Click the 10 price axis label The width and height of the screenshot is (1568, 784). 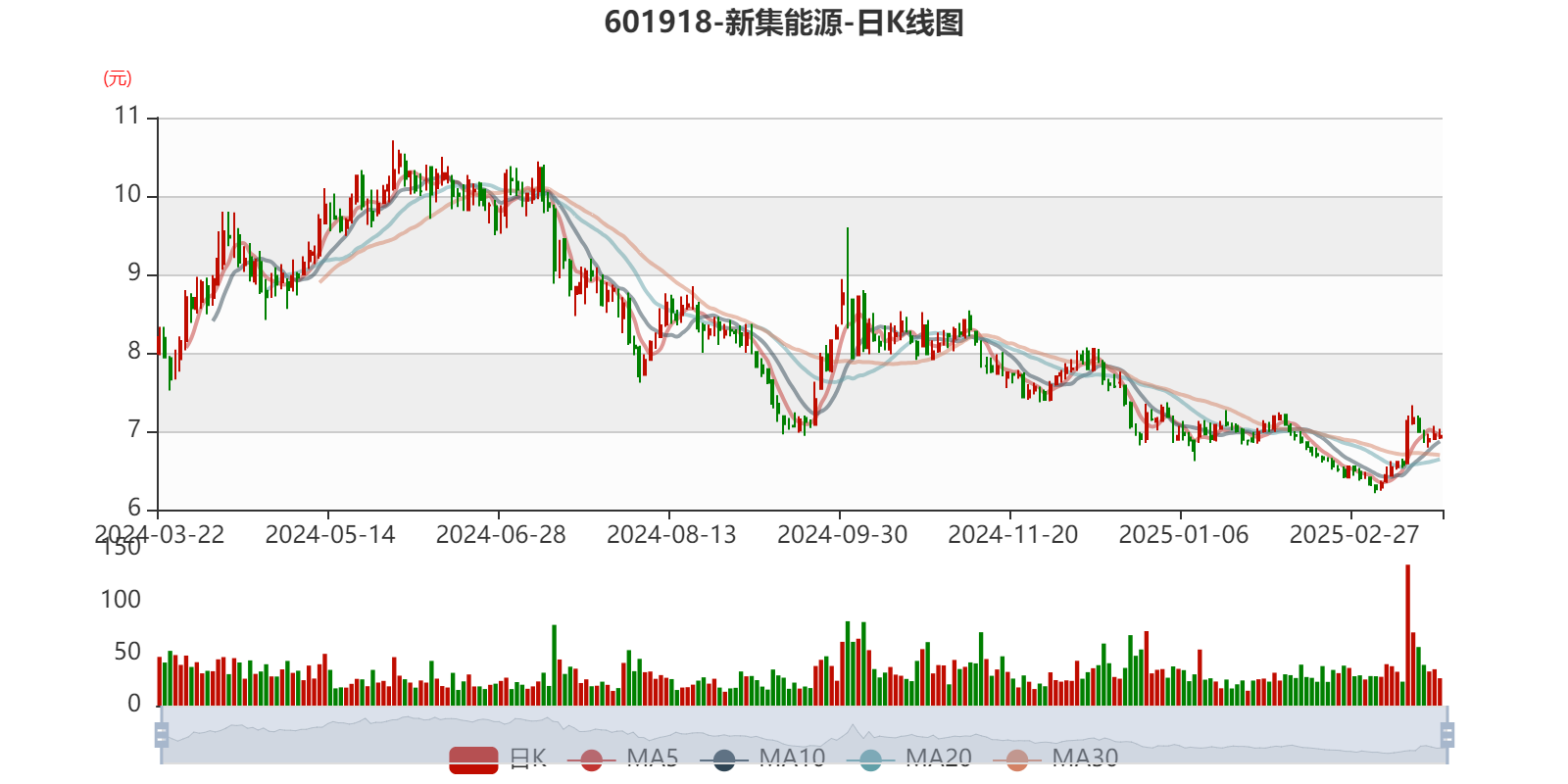pyautogui.click(x=127, y=195)
